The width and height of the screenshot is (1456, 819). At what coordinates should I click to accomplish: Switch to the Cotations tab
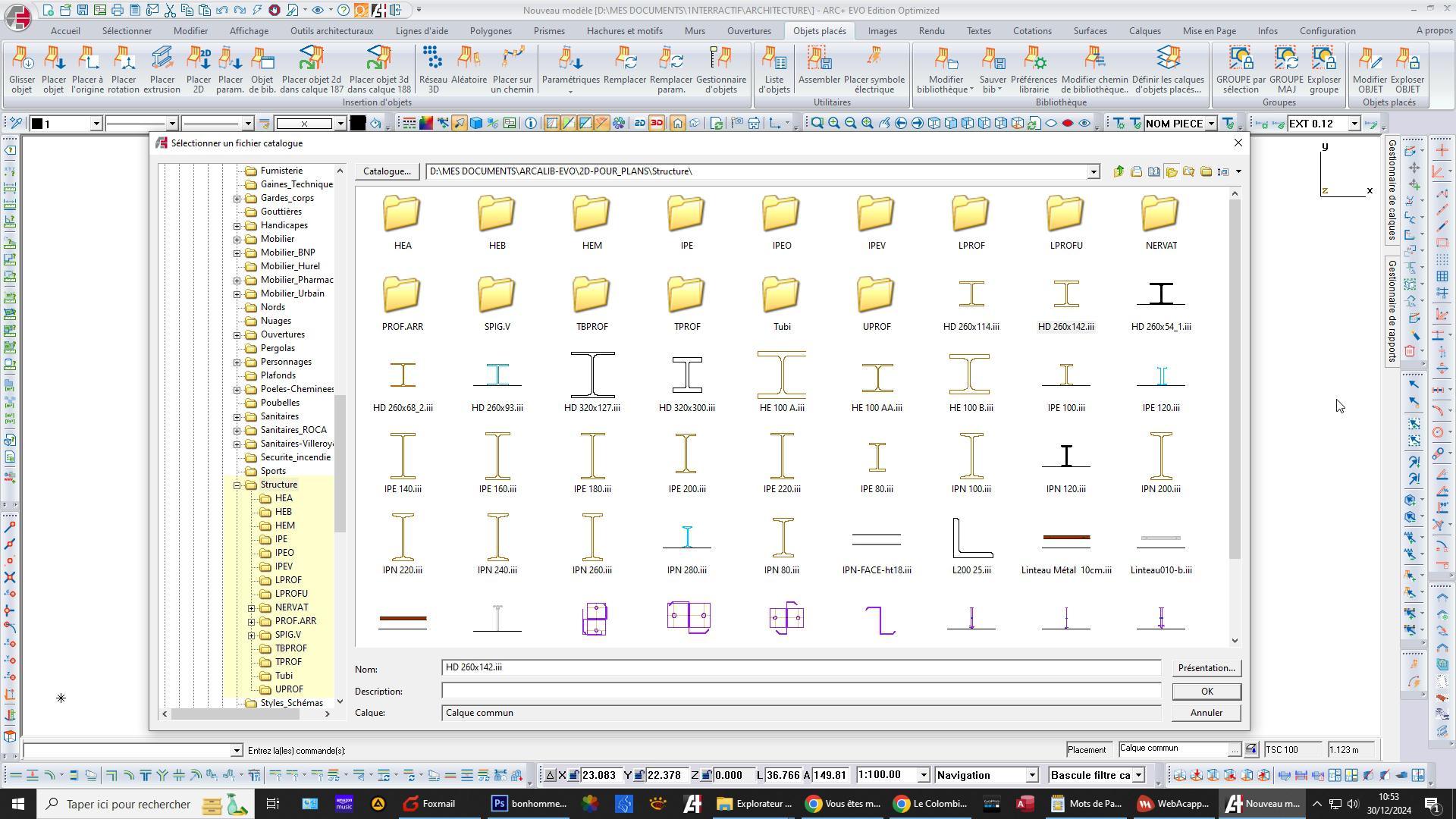click(1031, 31)
